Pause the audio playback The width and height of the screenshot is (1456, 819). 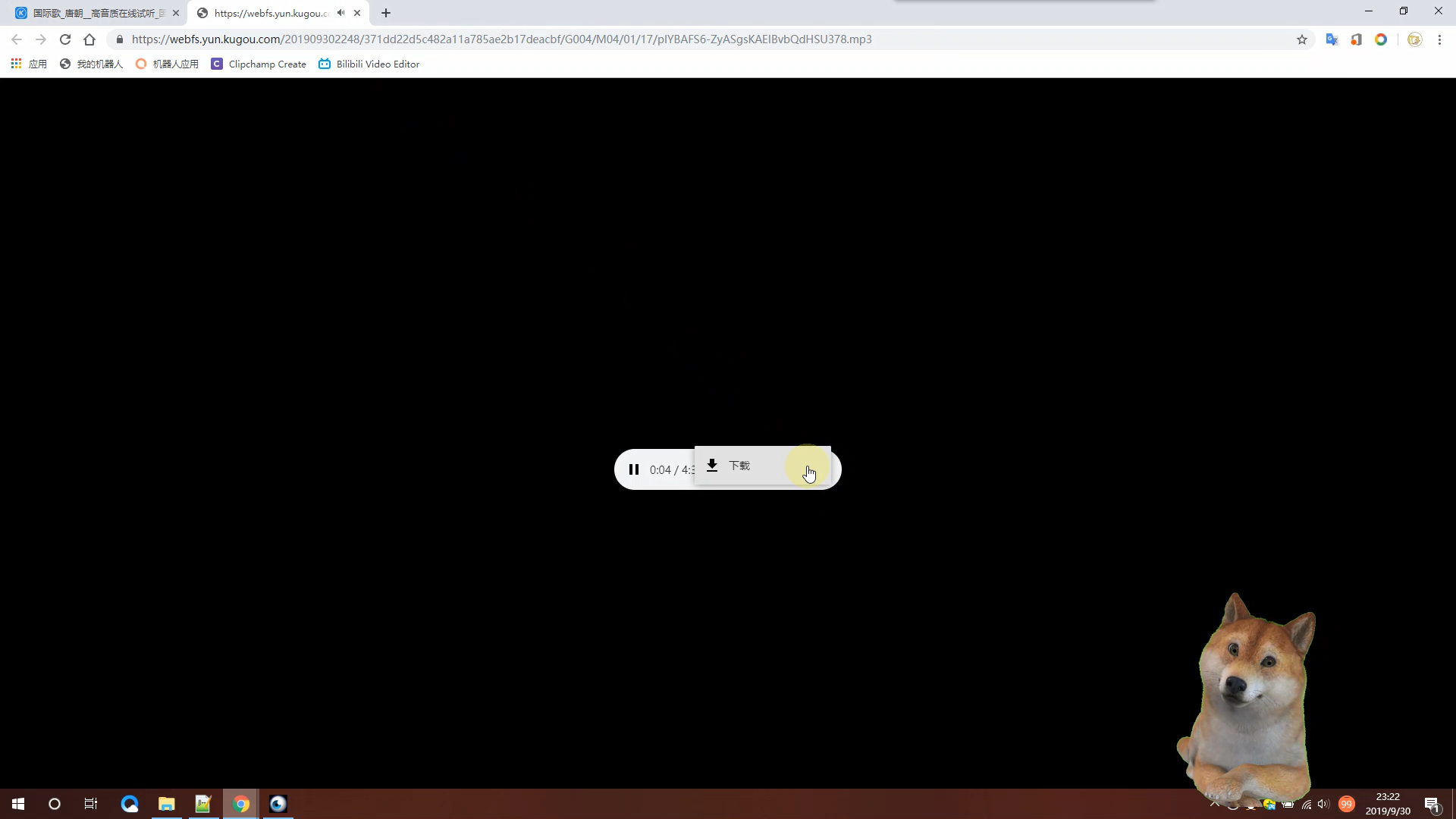634,469
